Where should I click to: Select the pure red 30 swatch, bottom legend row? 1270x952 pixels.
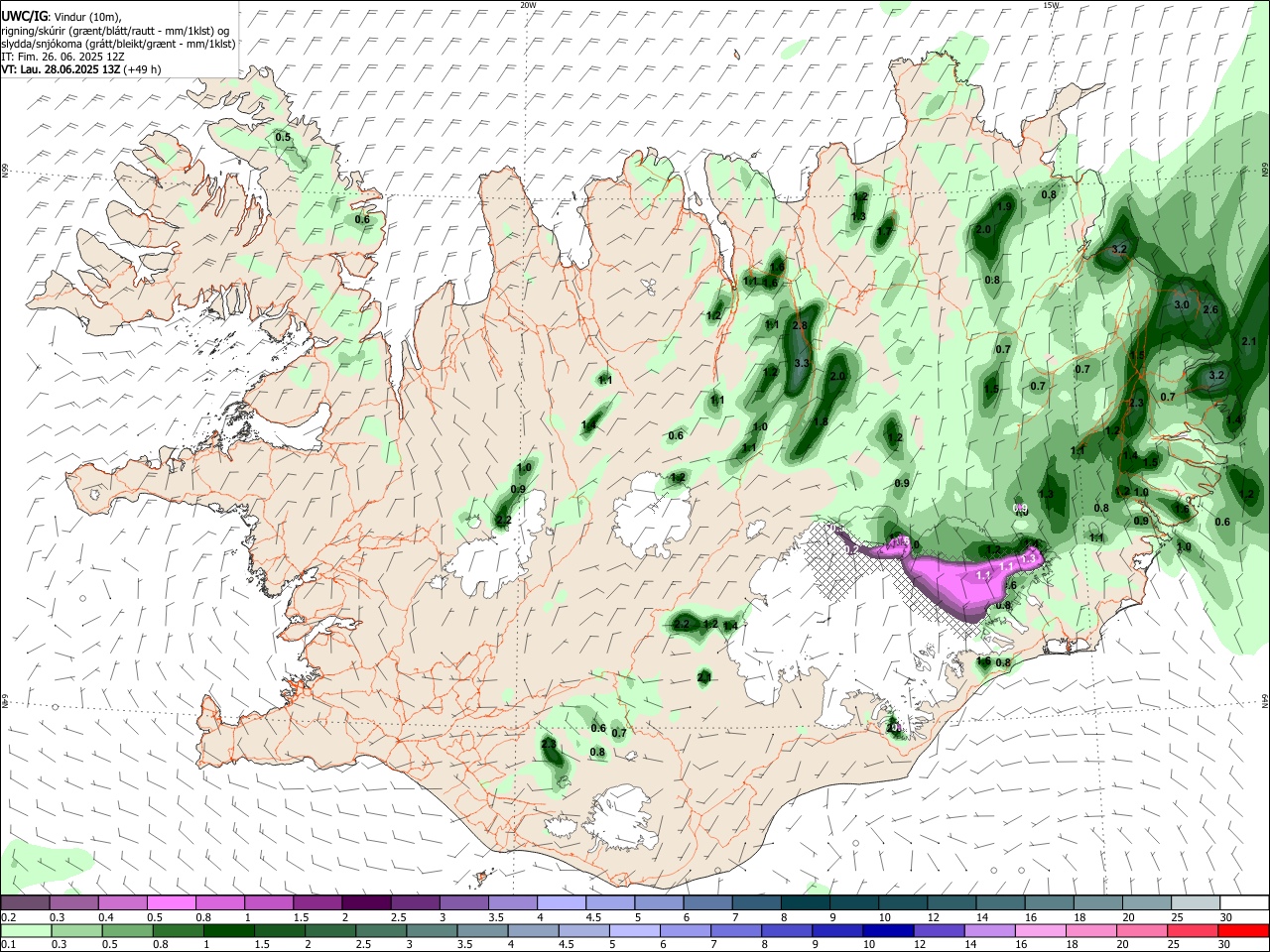[1244, 931]
